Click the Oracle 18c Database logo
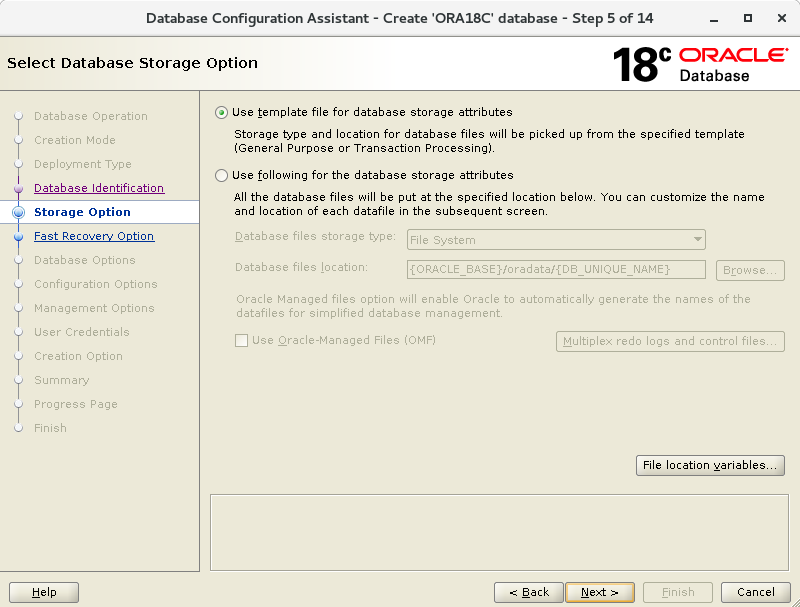This screenshot has height=607, width=800. [701, 64]
